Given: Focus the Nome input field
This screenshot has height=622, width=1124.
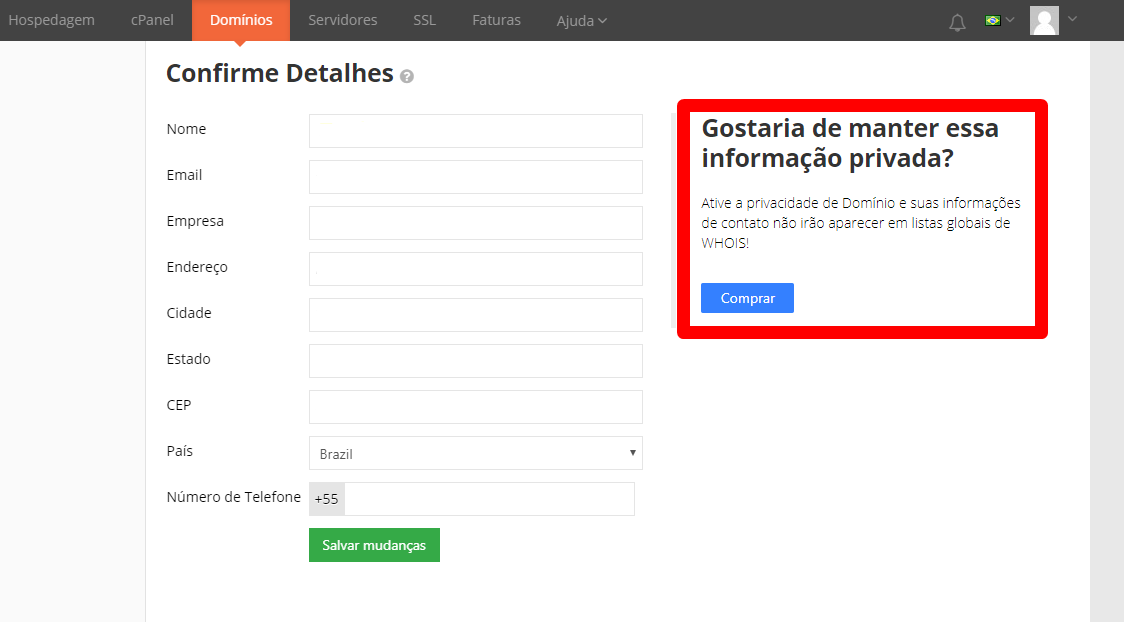Looking at the screenshot, I should click(x=475, y=131).
